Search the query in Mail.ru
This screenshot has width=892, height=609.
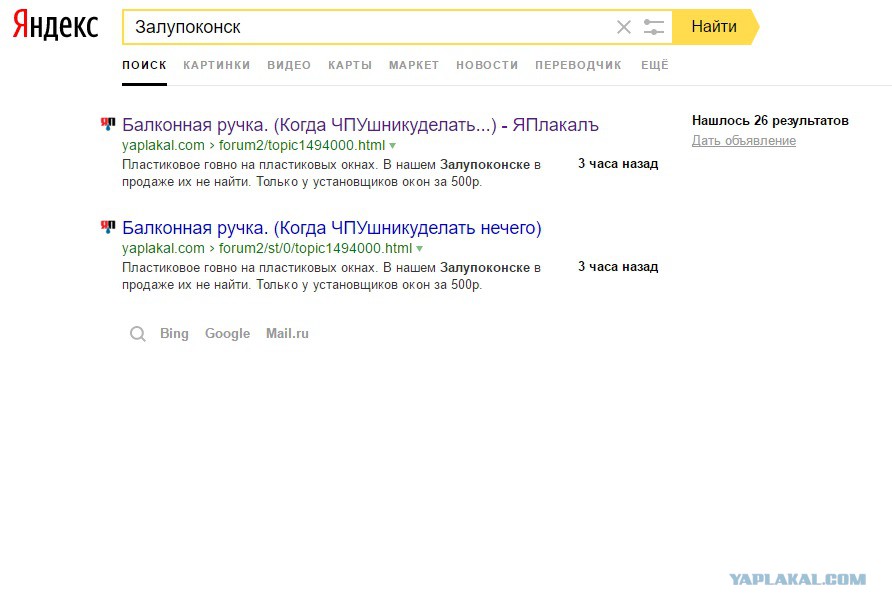[x=287, y=333]
